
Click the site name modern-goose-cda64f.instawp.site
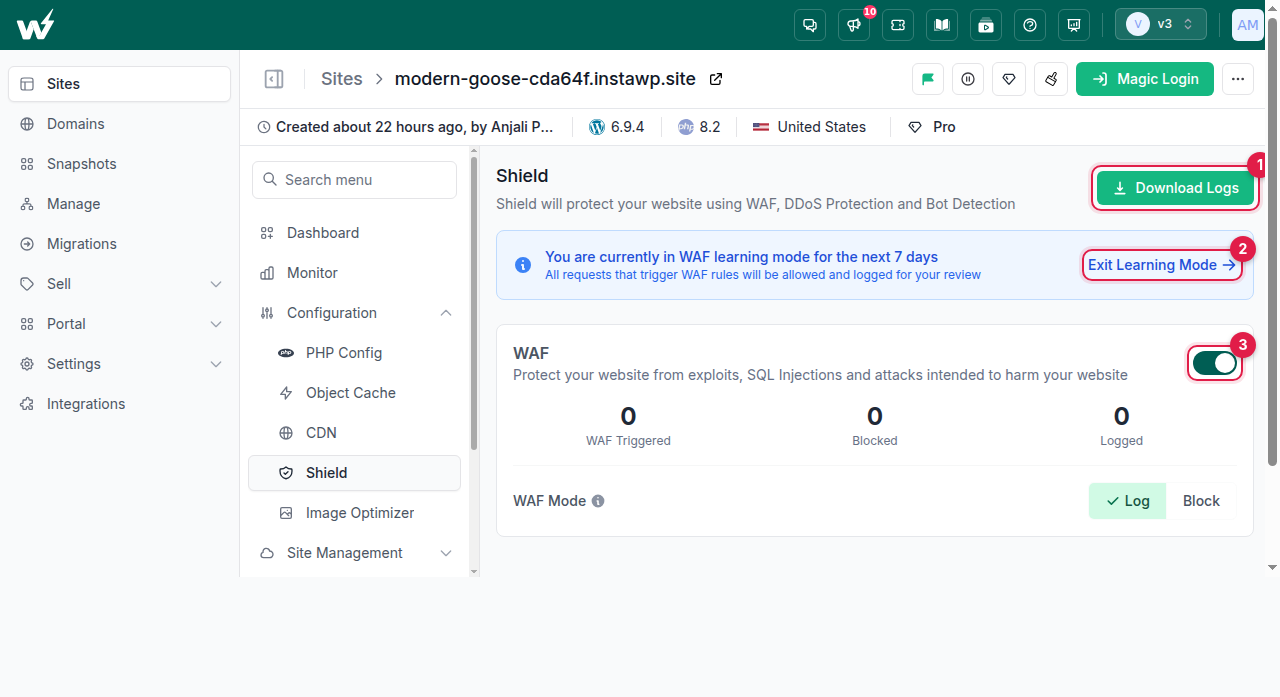pos(545,79)
